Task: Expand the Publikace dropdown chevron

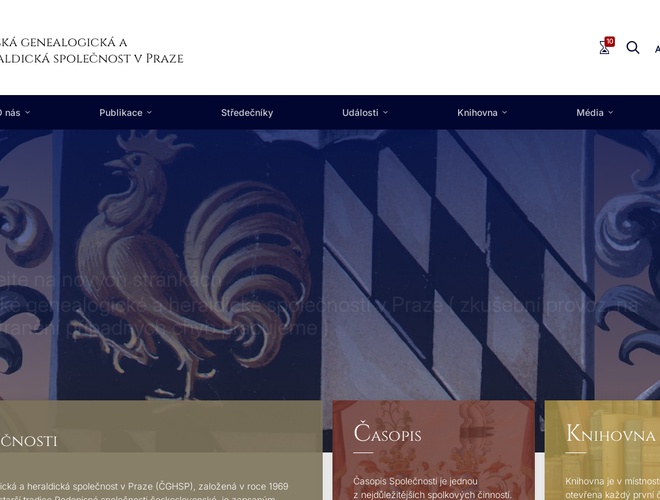Action: click(149, 112)
